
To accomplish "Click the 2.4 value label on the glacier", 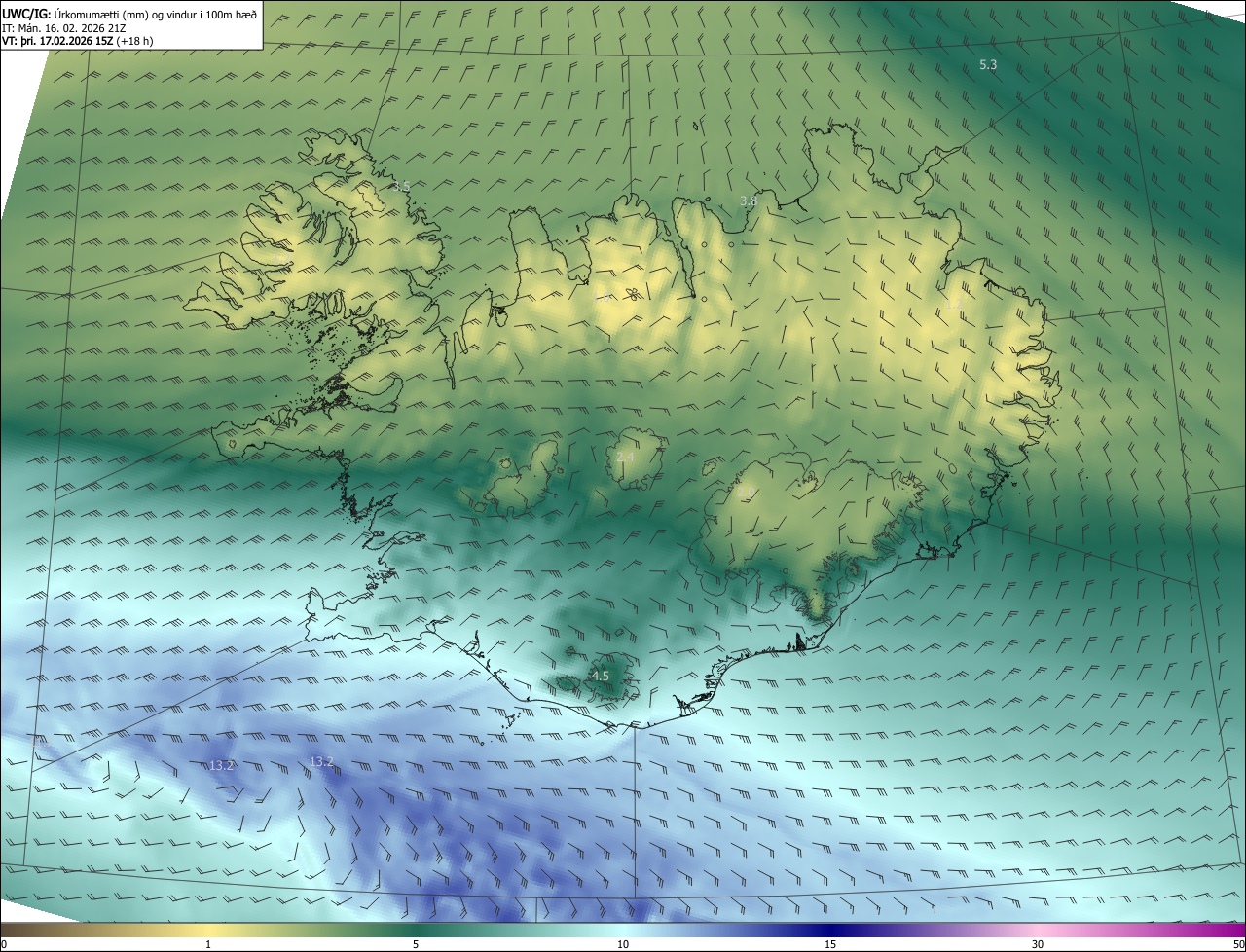I will pyautogui.click(x=625, y=458).
